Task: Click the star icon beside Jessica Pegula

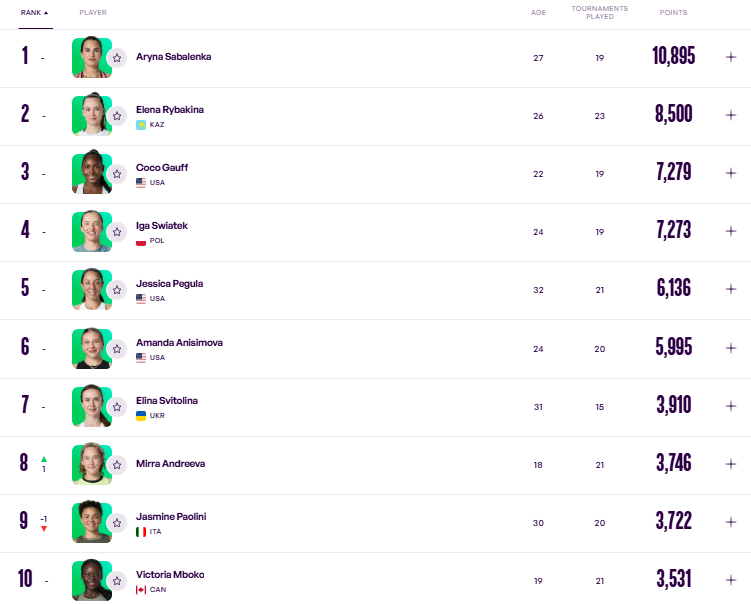Action: point(117,290)
